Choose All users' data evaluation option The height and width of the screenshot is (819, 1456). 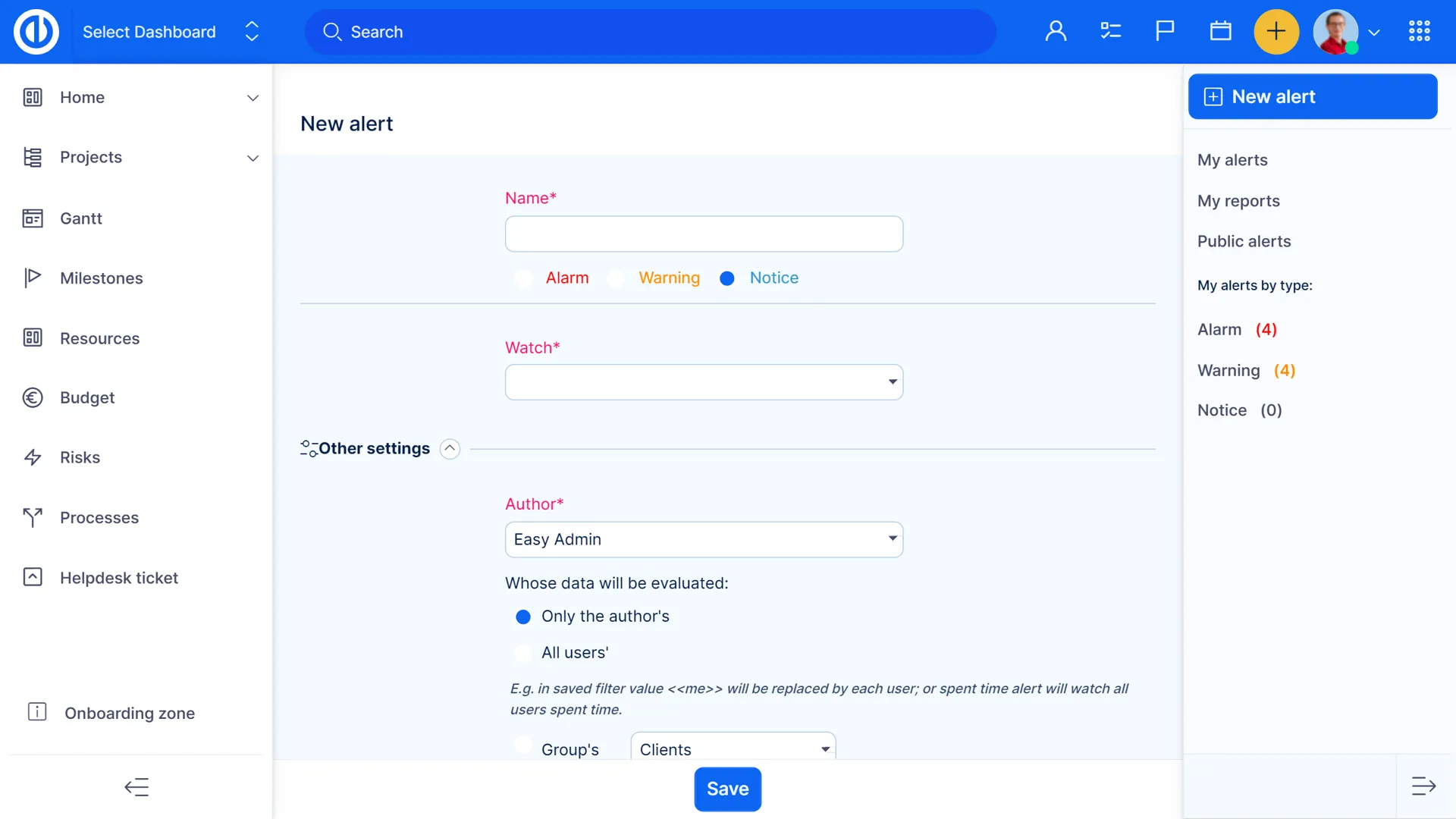click(523, 653)
